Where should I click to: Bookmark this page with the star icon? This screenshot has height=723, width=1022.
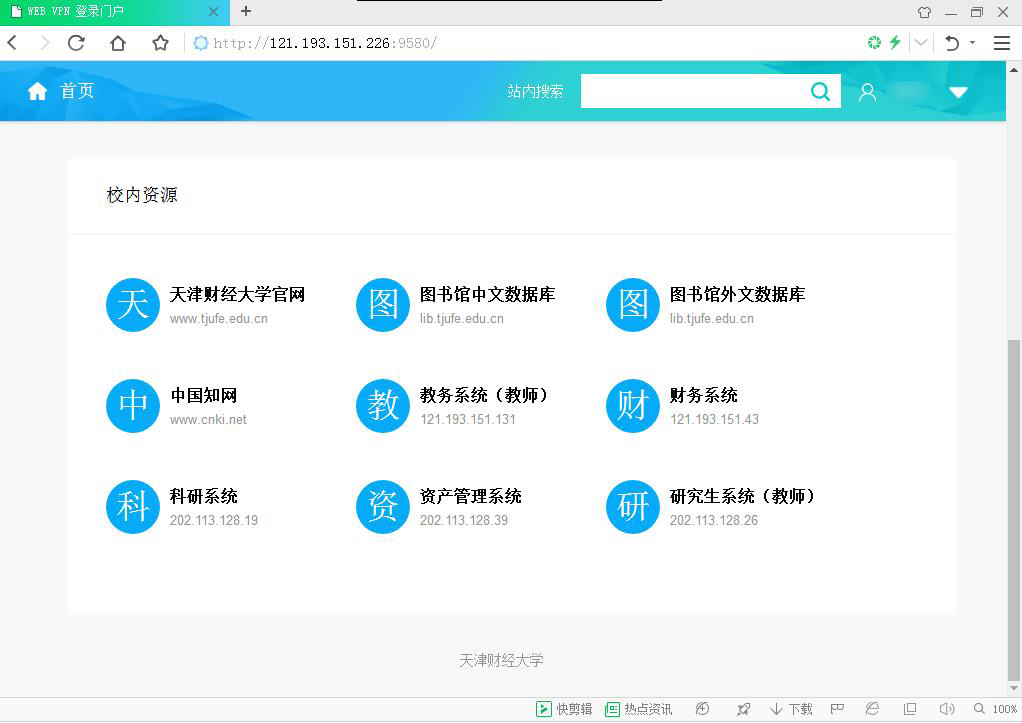(160, 43)
